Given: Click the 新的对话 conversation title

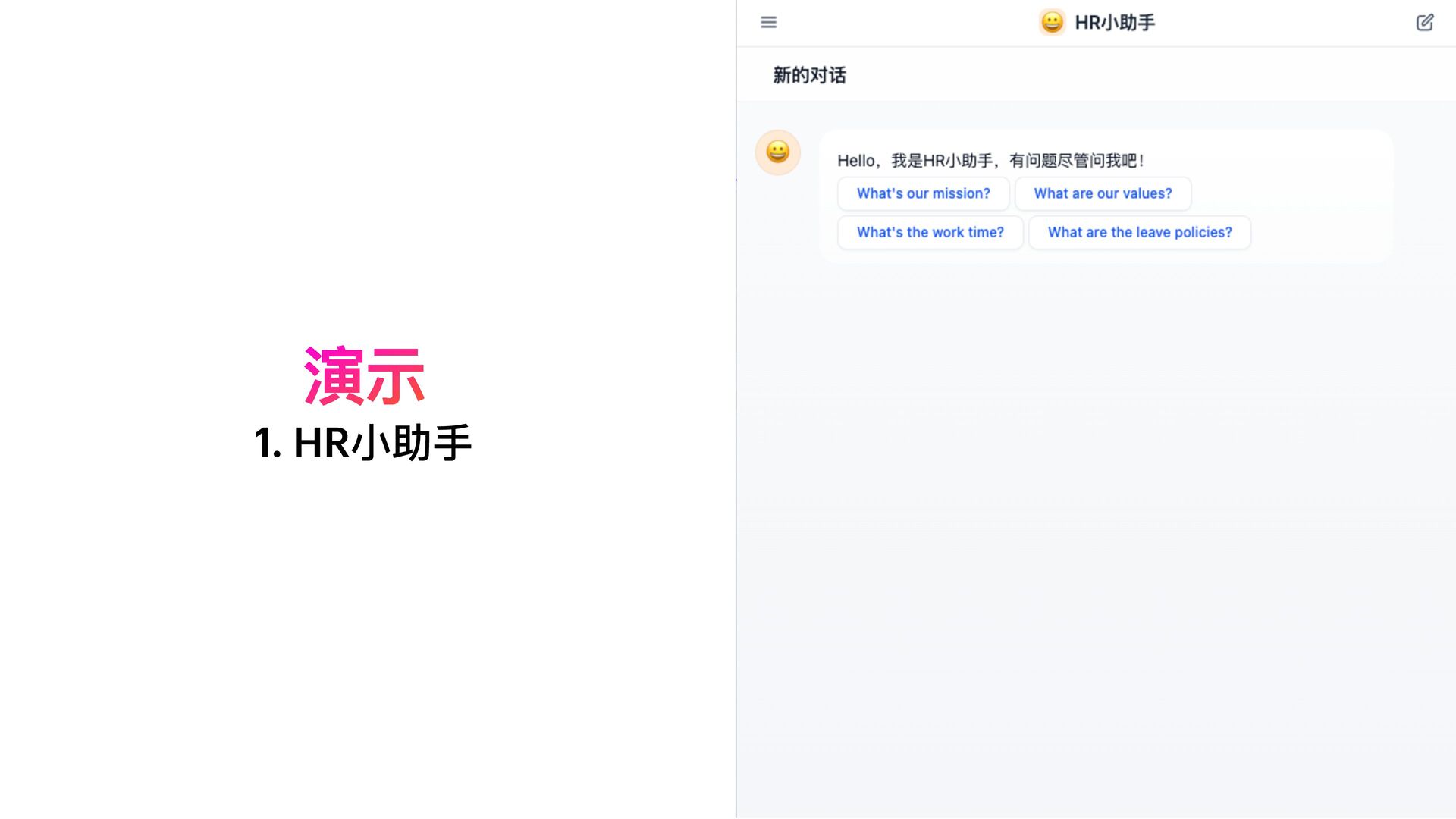Looking at the screenshot, I should pos(809,75).
